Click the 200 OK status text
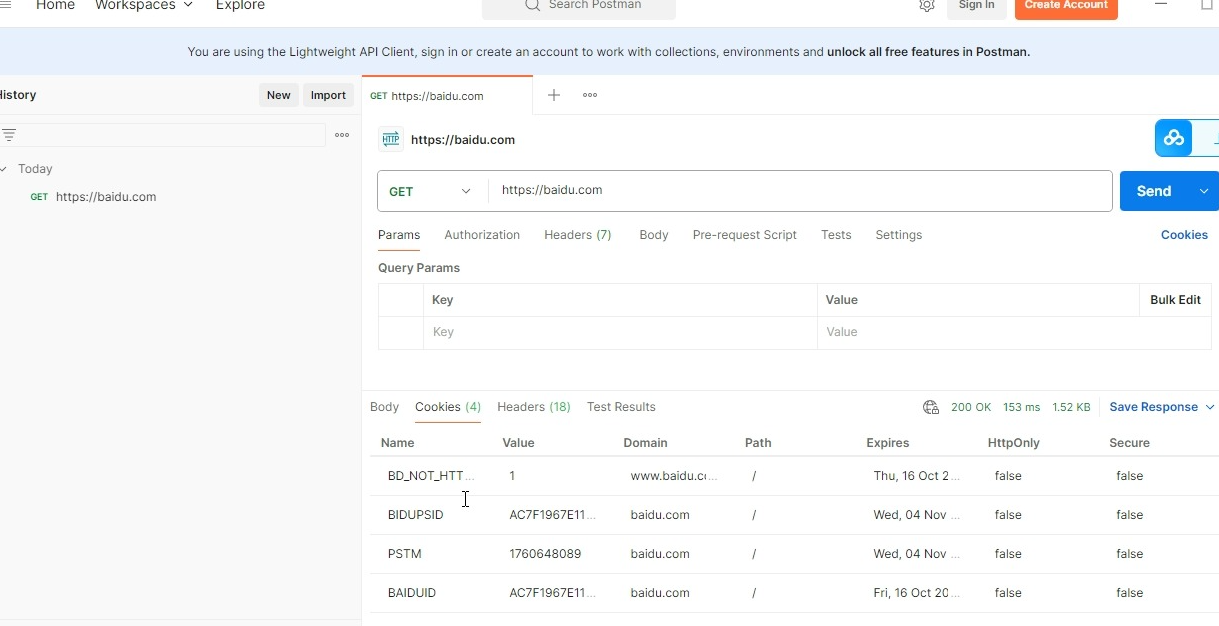The width and height of the screenshot is (1219, 626). tap(971, 407)
